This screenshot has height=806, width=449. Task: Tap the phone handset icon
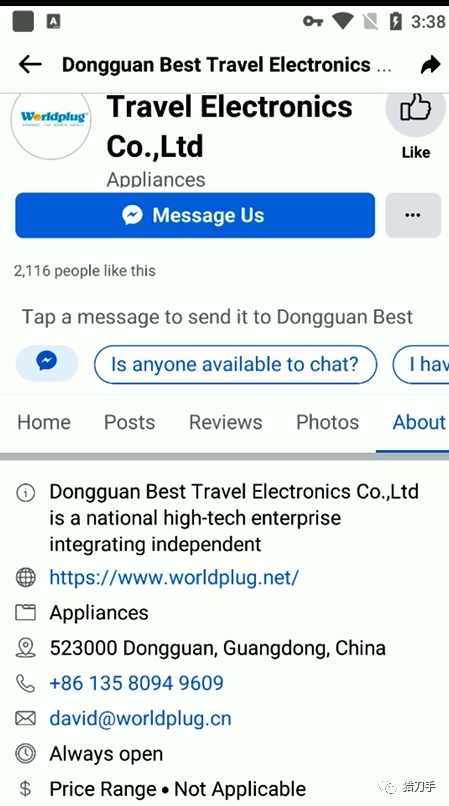tap(25, 683)
